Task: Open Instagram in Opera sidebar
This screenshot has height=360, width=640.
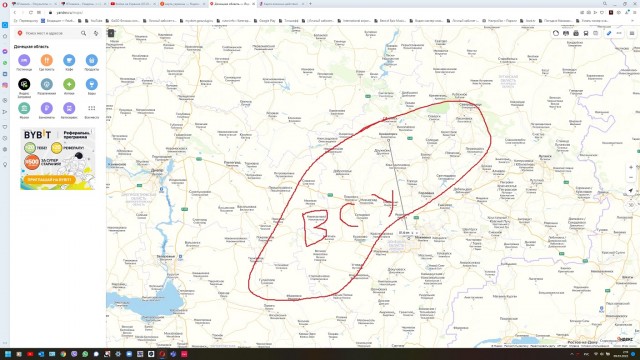Action: point(5,85)
